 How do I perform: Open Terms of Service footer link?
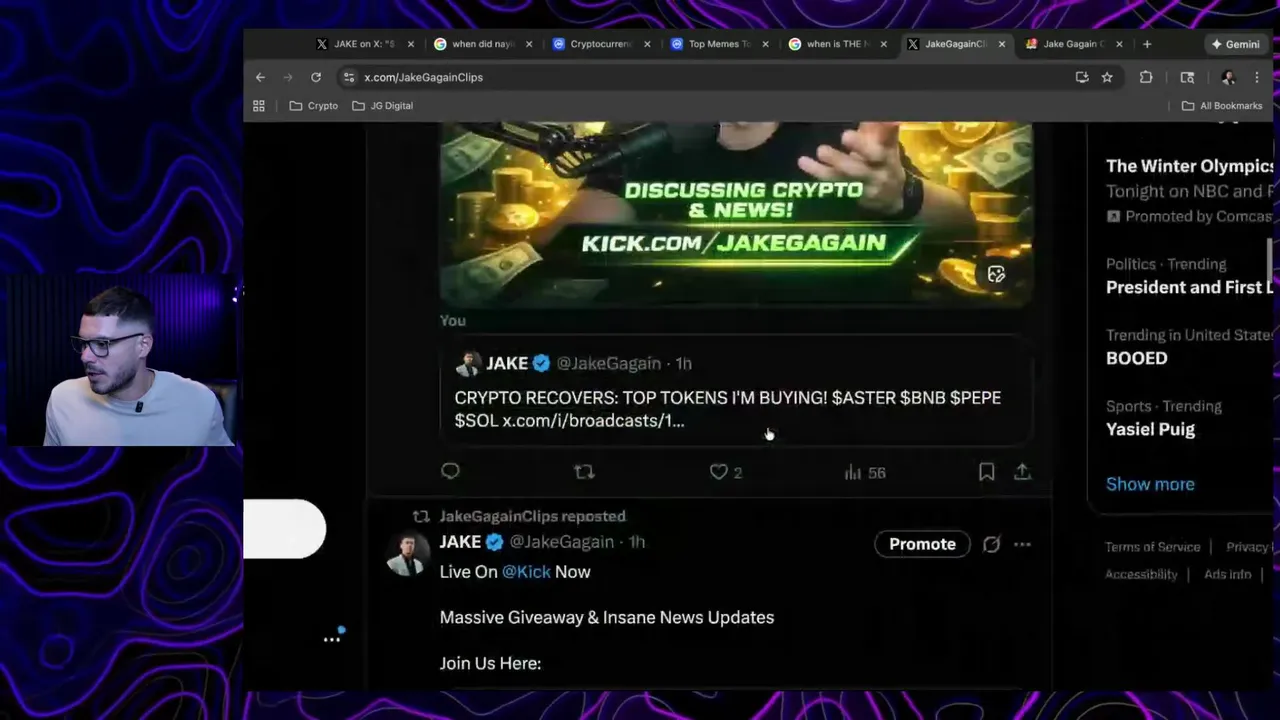(1152, 547)
